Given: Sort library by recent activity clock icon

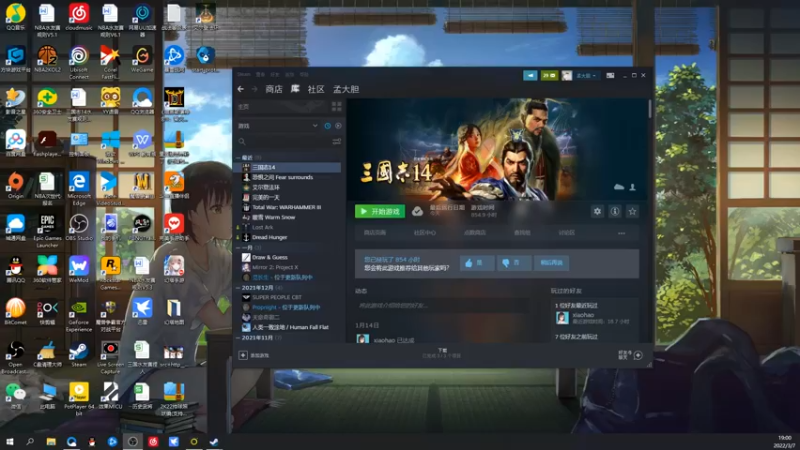Looking at the screenshot, I should click(x=328, y=126).
